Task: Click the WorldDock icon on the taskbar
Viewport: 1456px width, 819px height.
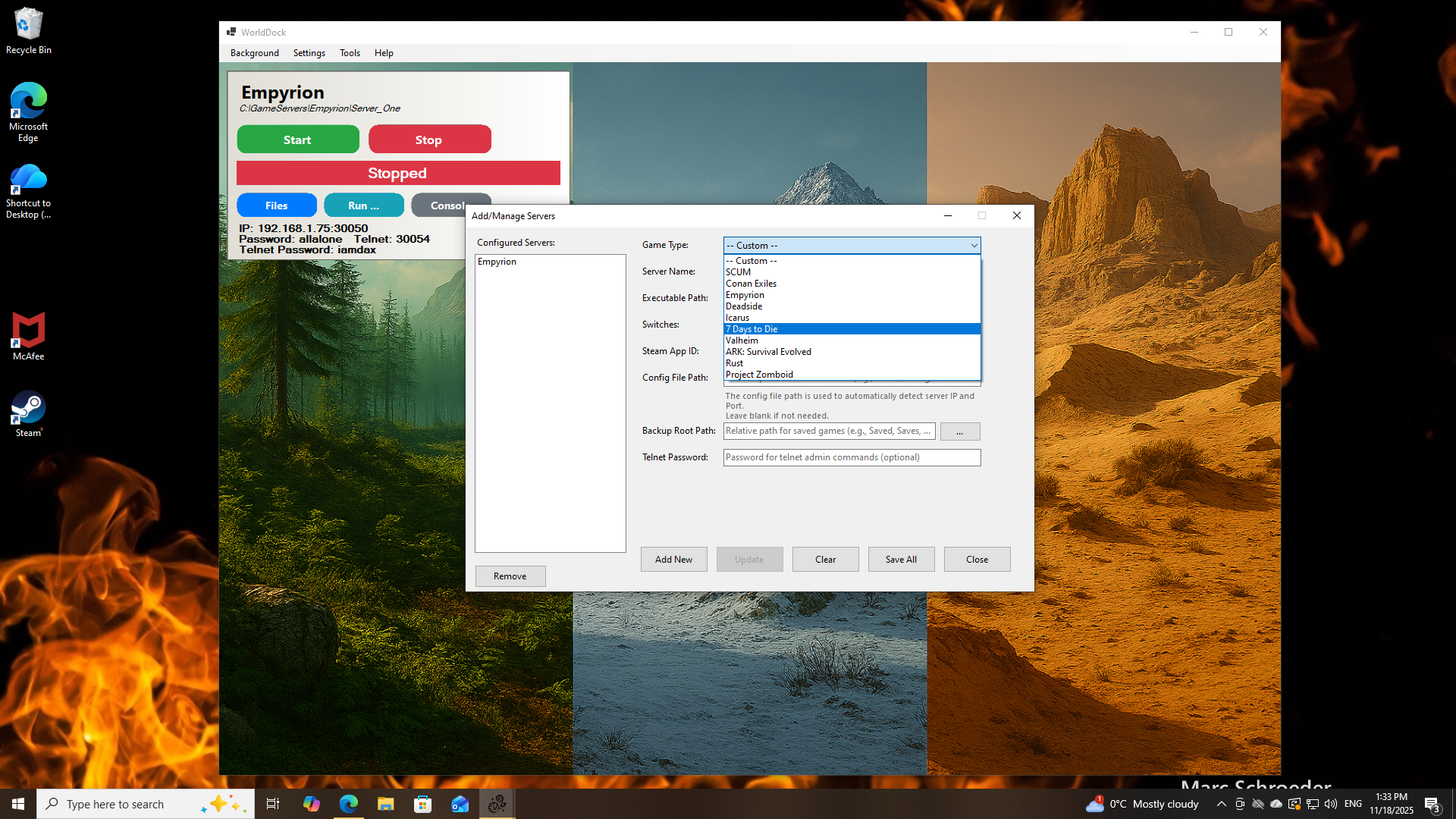Action: [497, 803]
